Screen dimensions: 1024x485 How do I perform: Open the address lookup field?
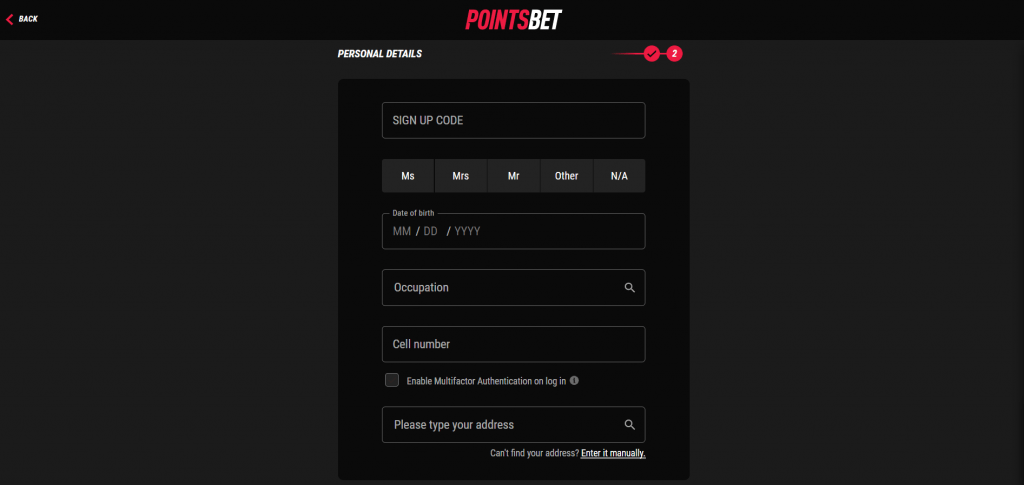point(513,424)
